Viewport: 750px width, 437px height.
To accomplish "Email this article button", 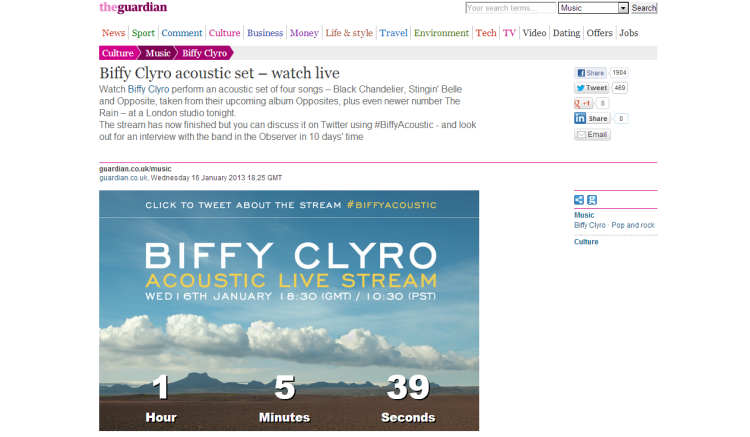I will [592, 135].
